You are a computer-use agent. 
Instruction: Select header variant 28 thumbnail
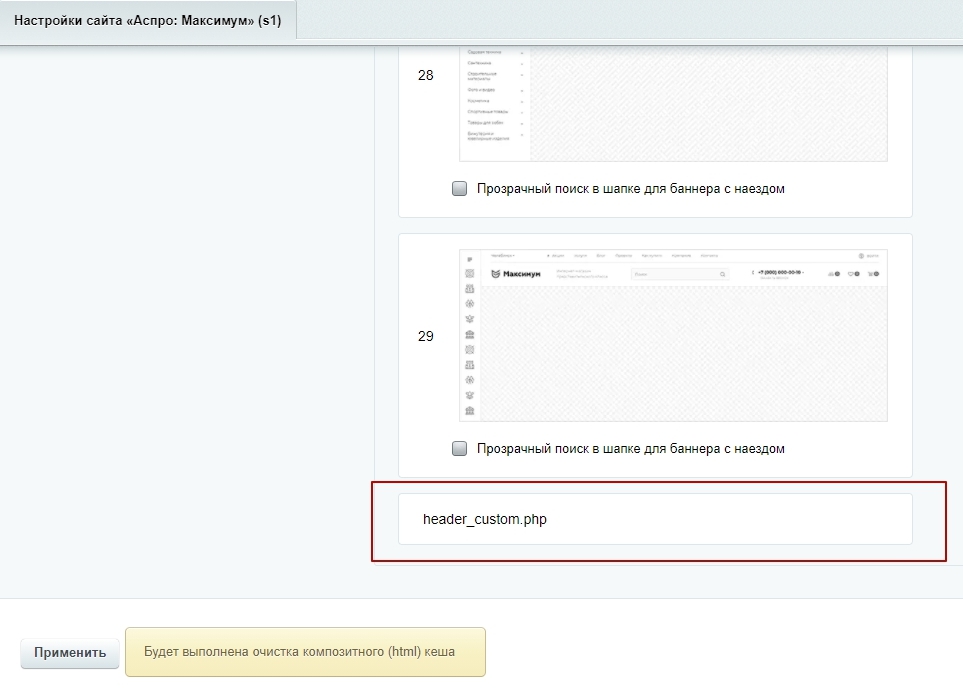pos(672,100)
